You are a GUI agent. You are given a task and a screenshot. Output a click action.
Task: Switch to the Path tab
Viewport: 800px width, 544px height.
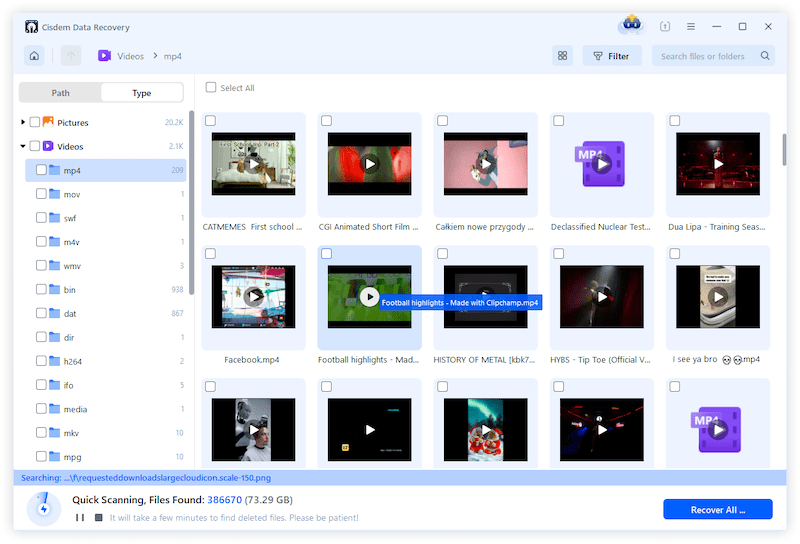[60, 93]
